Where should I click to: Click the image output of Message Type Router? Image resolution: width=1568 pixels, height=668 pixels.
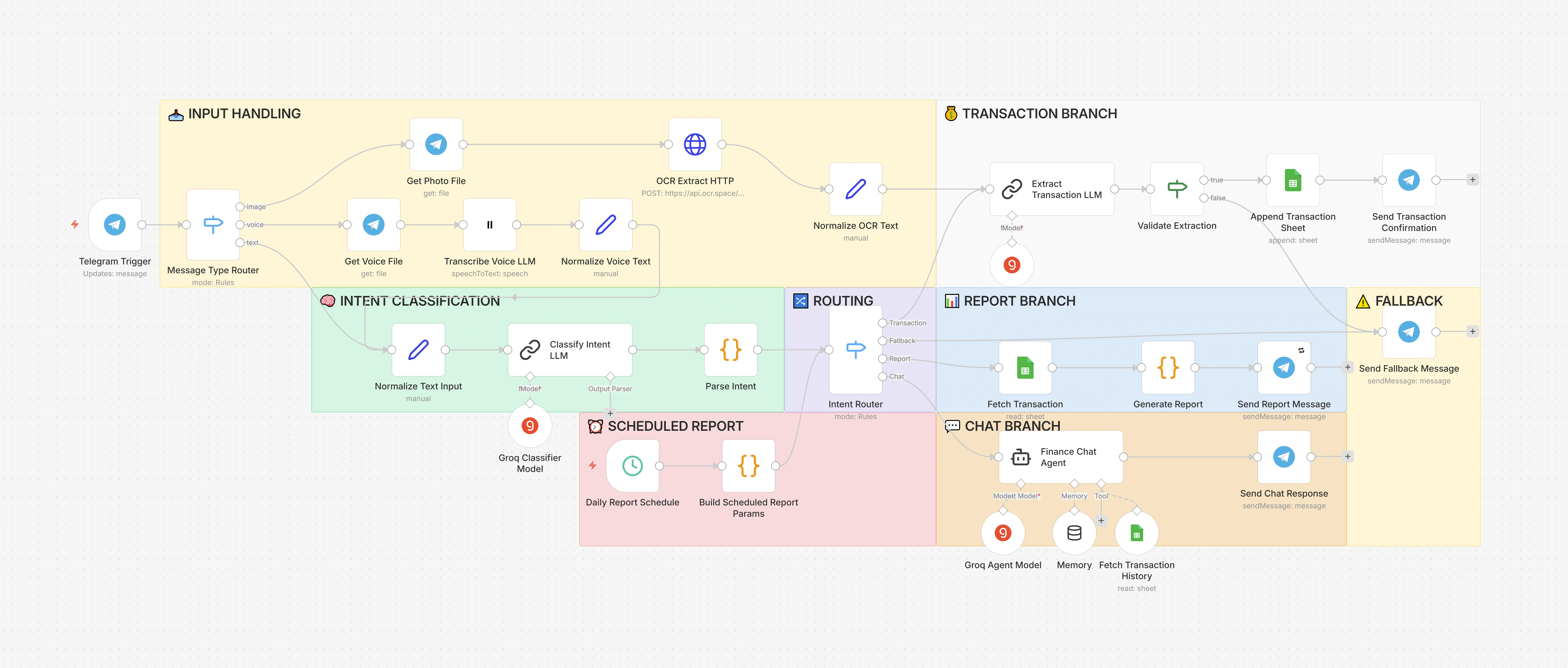[x=240, y=207]
